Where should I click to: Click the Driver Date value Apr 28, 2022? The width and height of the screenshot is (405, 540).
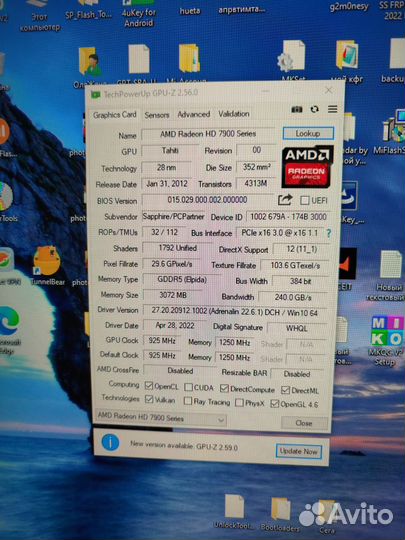click(x=175, y=325)
